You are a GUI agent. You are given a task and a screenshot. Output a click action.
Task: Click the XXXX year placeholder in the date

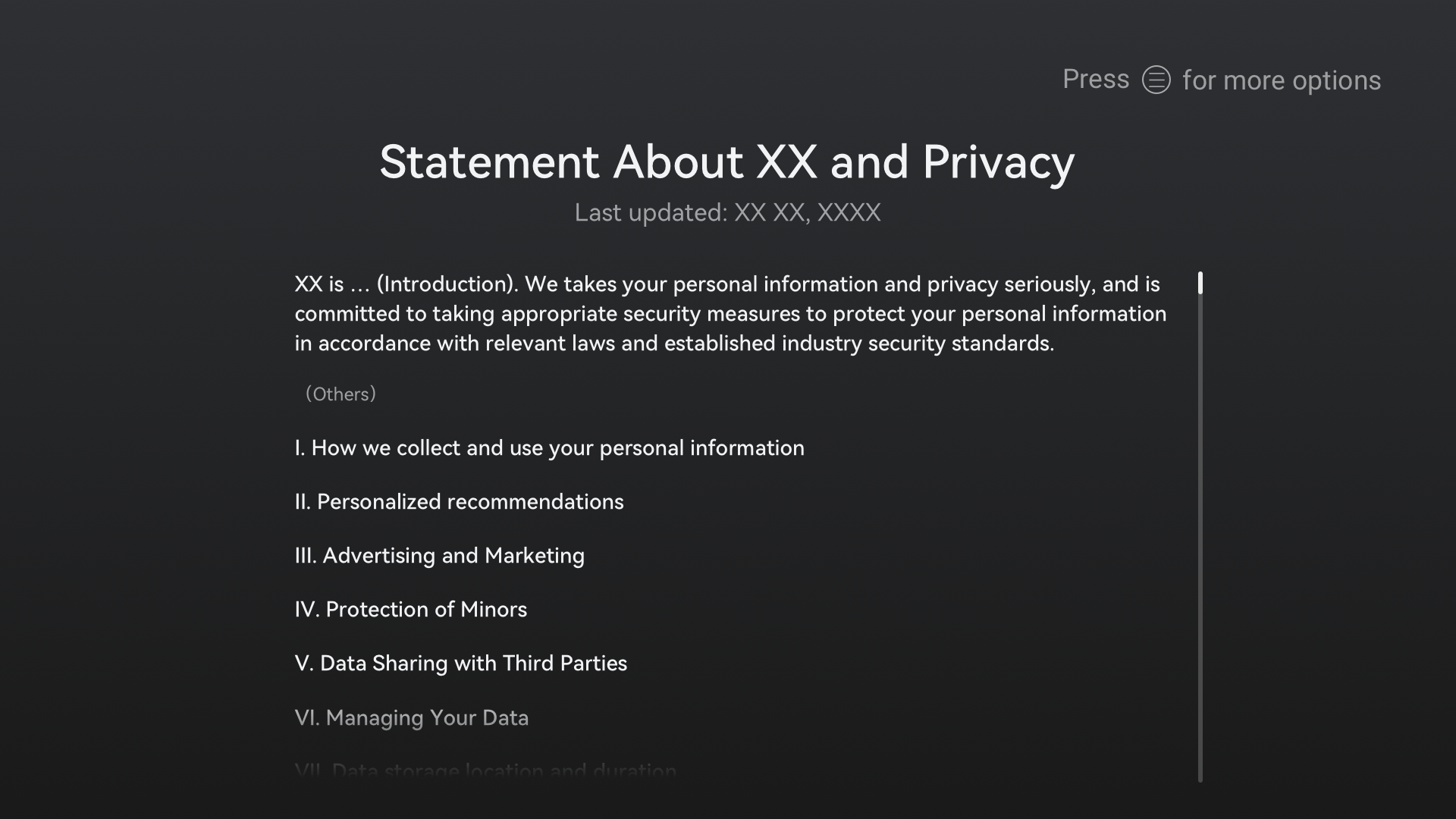click(849, 213)
